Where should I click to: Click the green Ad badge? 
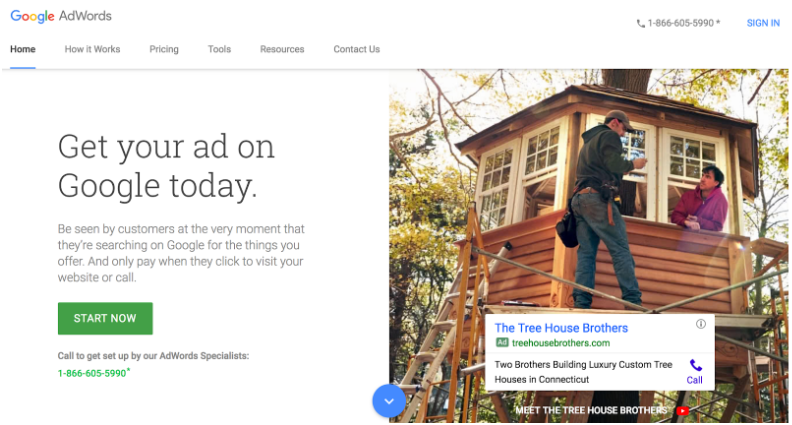click(502, 343)
